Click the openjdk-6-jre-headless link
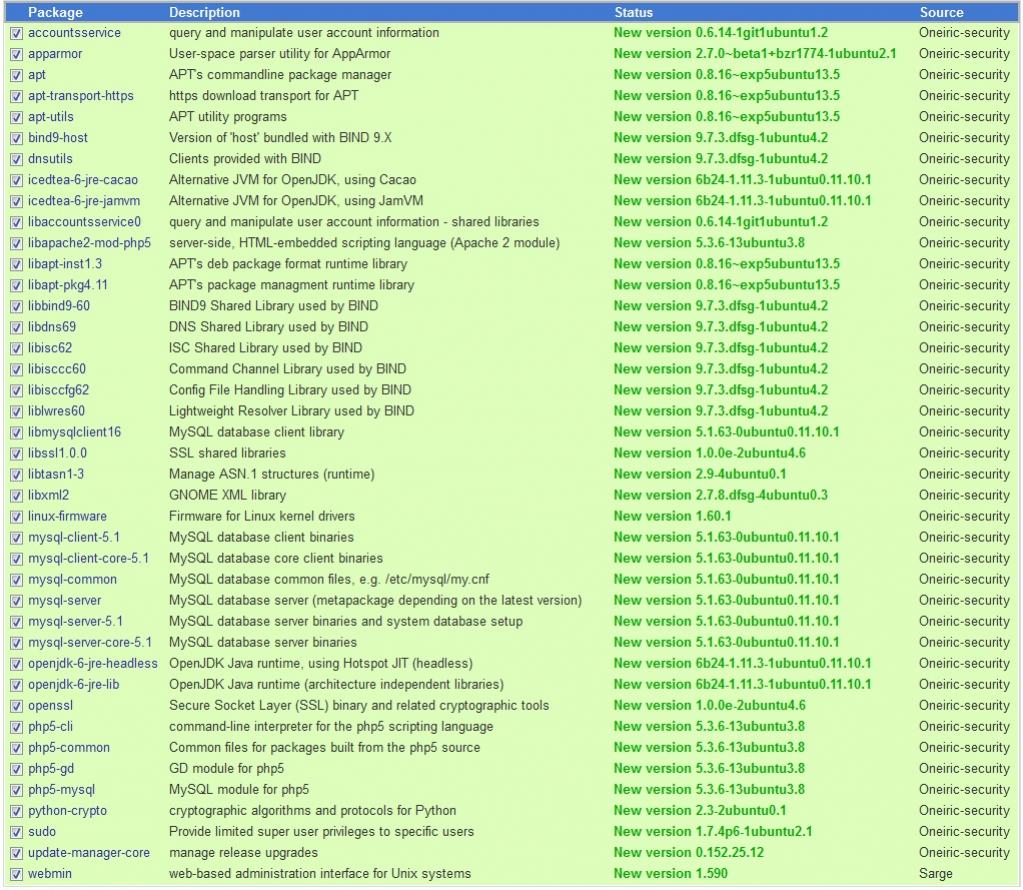 point(93,664)
